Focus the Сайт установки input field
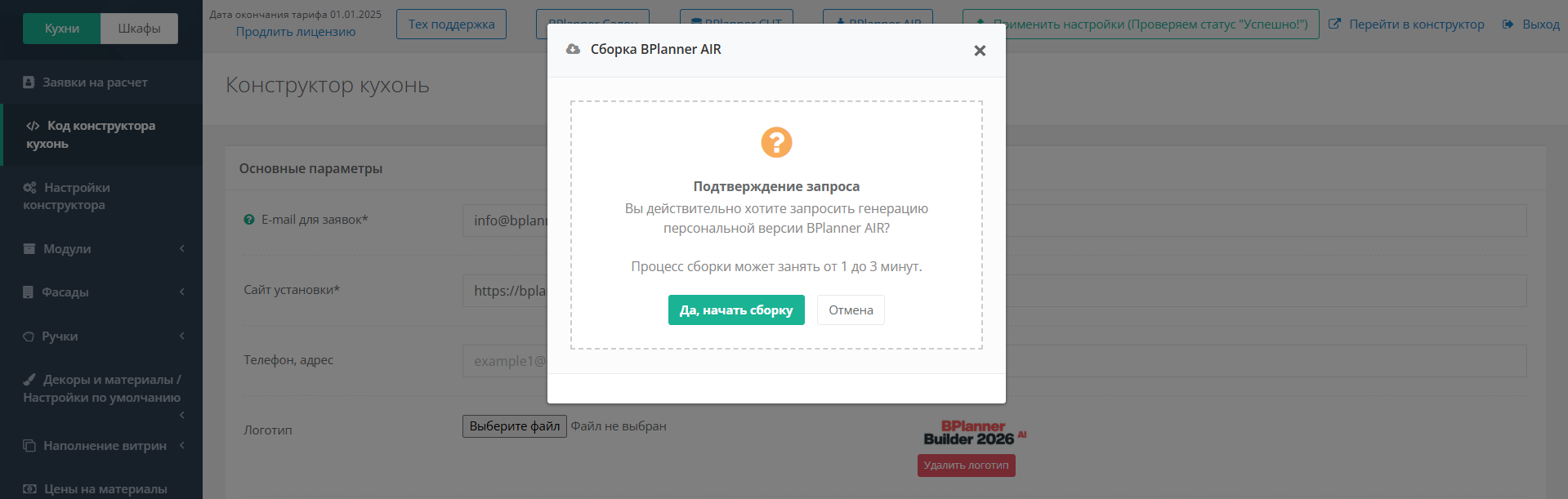The image size is (1568, 499). pyautogui.click(x=994, y=291)
